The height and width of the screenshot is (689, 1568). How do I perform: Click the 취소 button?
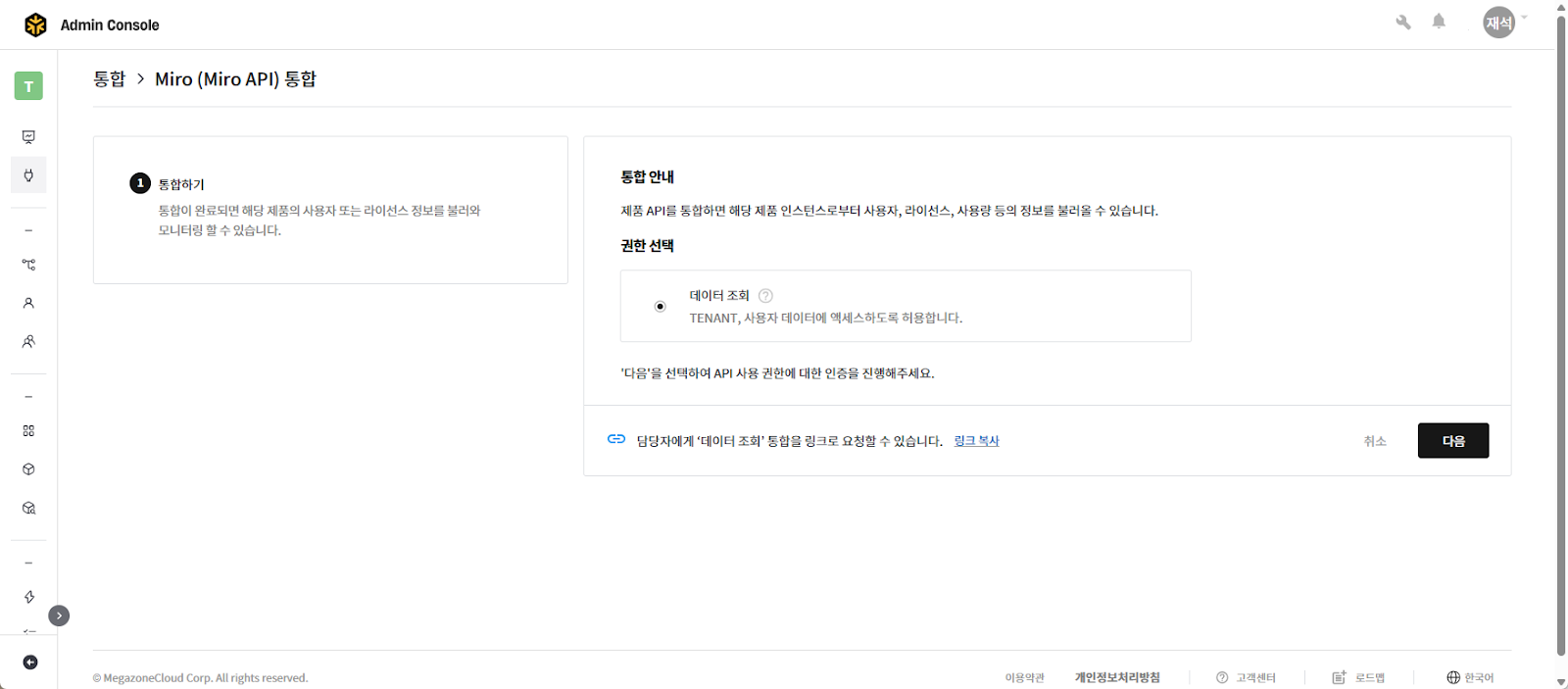(1375, 441)
